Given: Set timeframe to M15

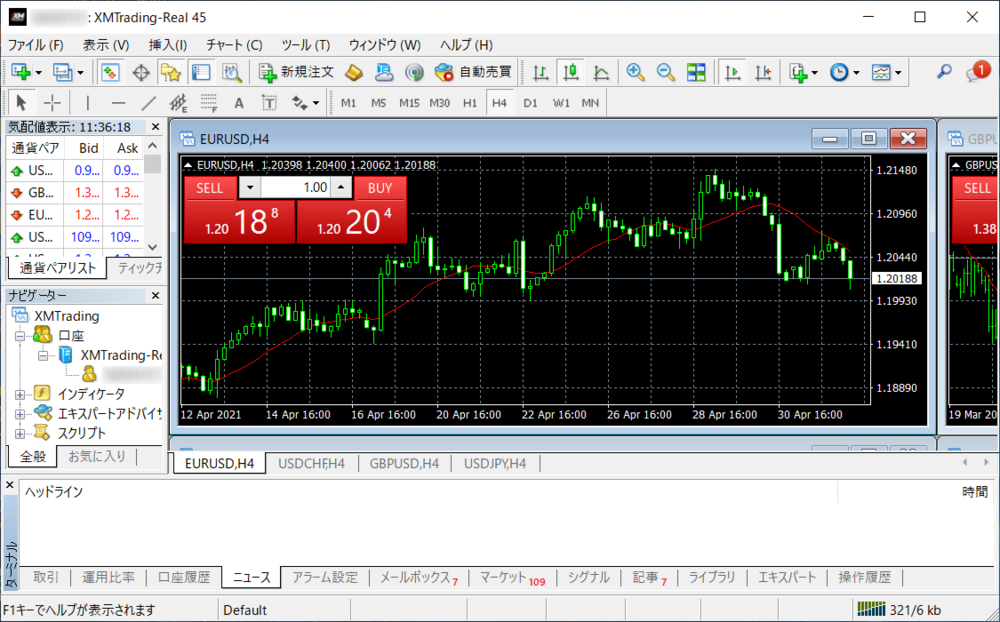Looking at the screenshot, I should pyautogui.click(x=409, y=103).
